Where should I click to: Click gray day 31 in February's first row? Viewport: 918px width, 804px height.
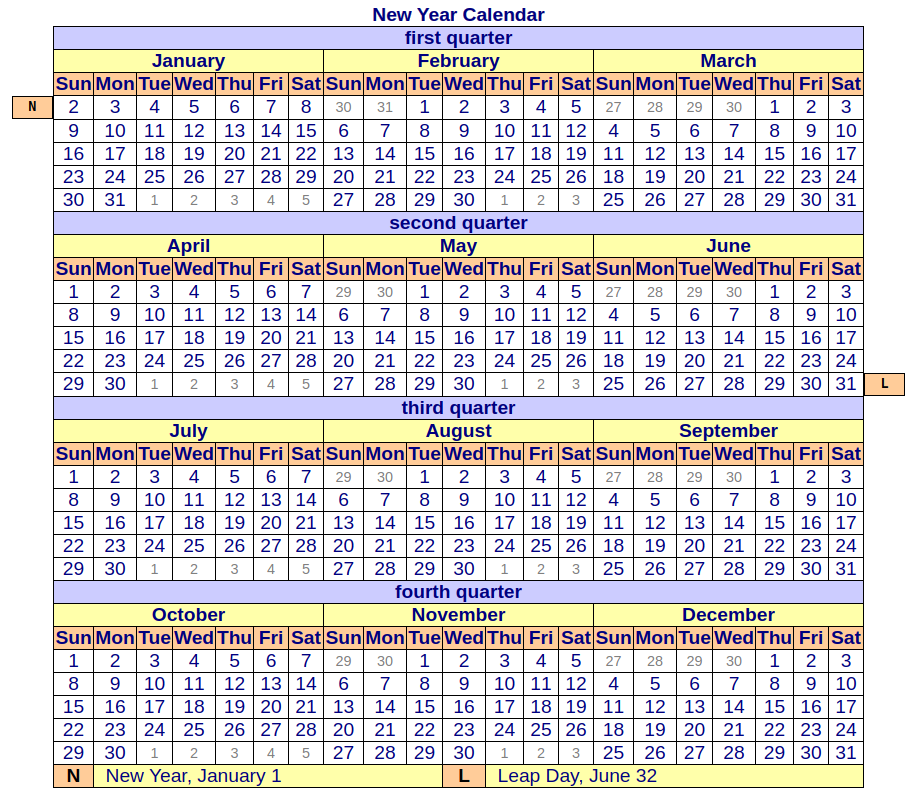pos(385,107)
